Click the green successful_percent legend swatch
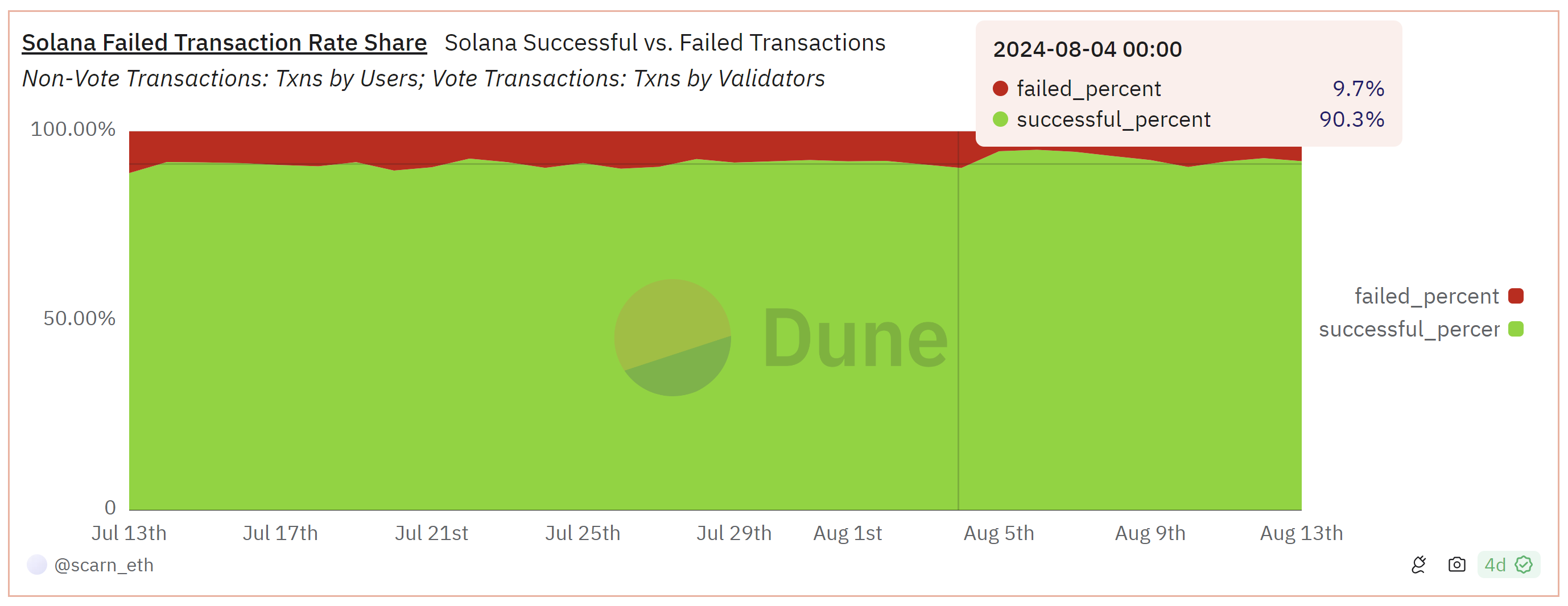Image resolution: width=1568 pixels, height=606 pixels. click(x=1516, y=329)
